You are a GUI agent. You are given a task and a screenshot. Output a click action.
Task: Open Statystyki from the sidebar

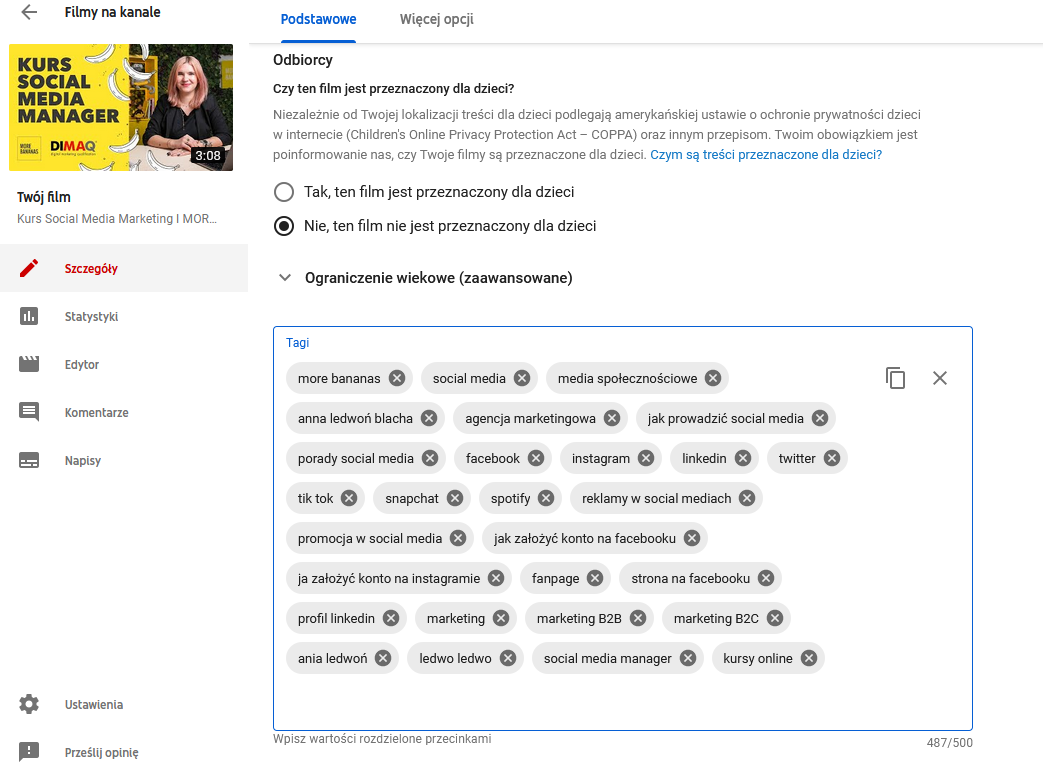(x=90, y=317)
